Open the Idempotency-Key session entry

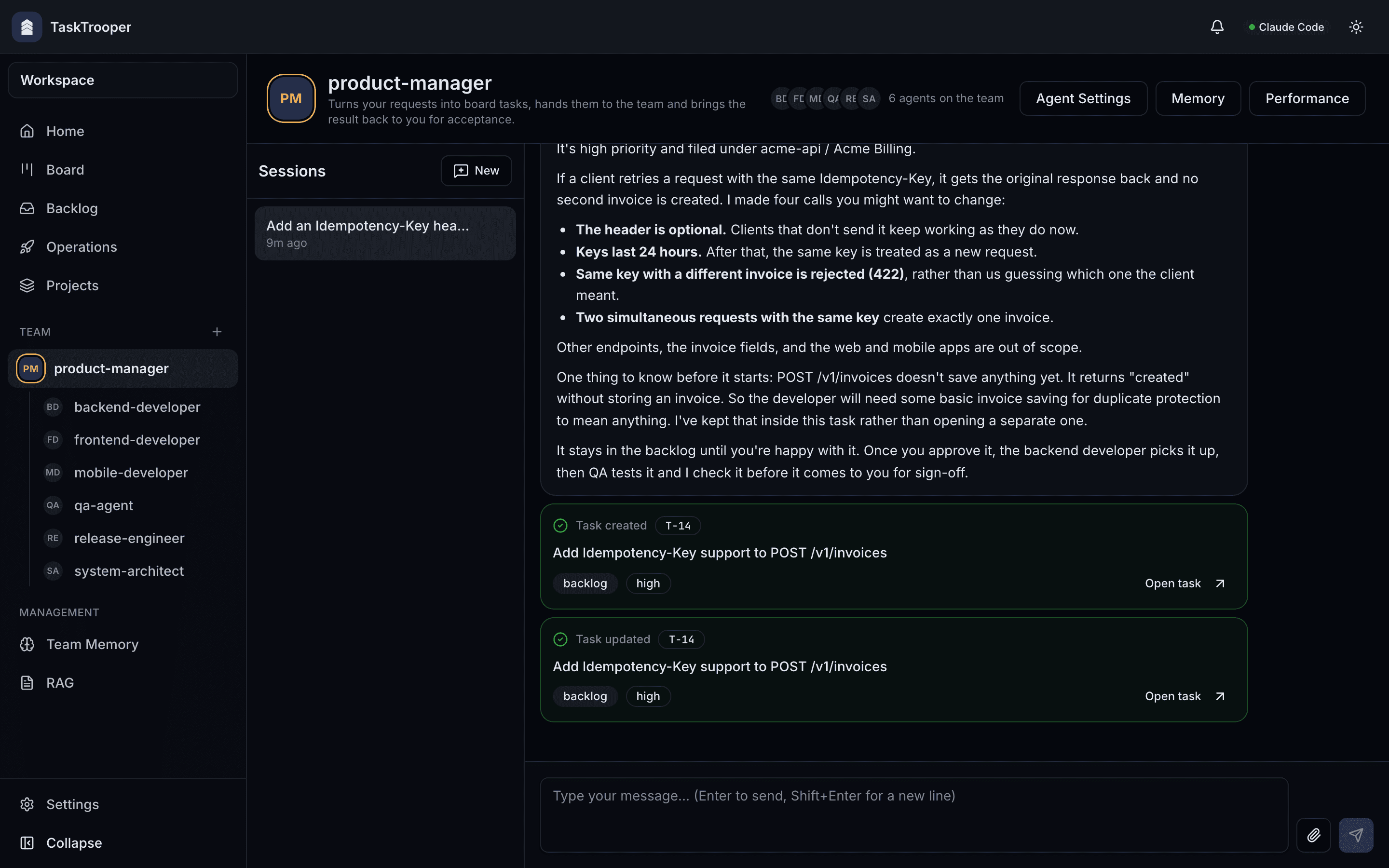click(x=385, y=233)
